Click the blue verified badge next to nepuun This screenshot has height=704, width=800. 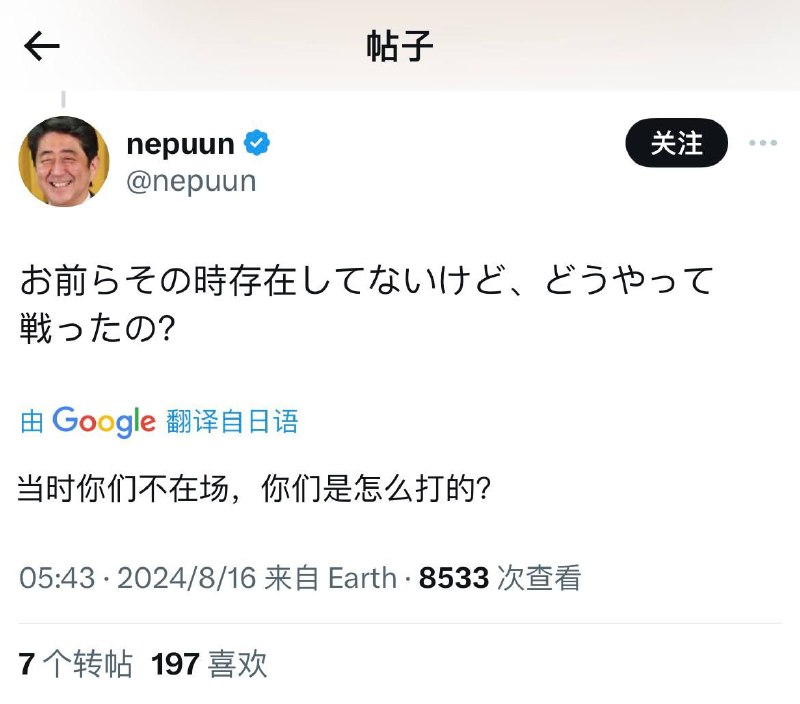coord(257,143)
